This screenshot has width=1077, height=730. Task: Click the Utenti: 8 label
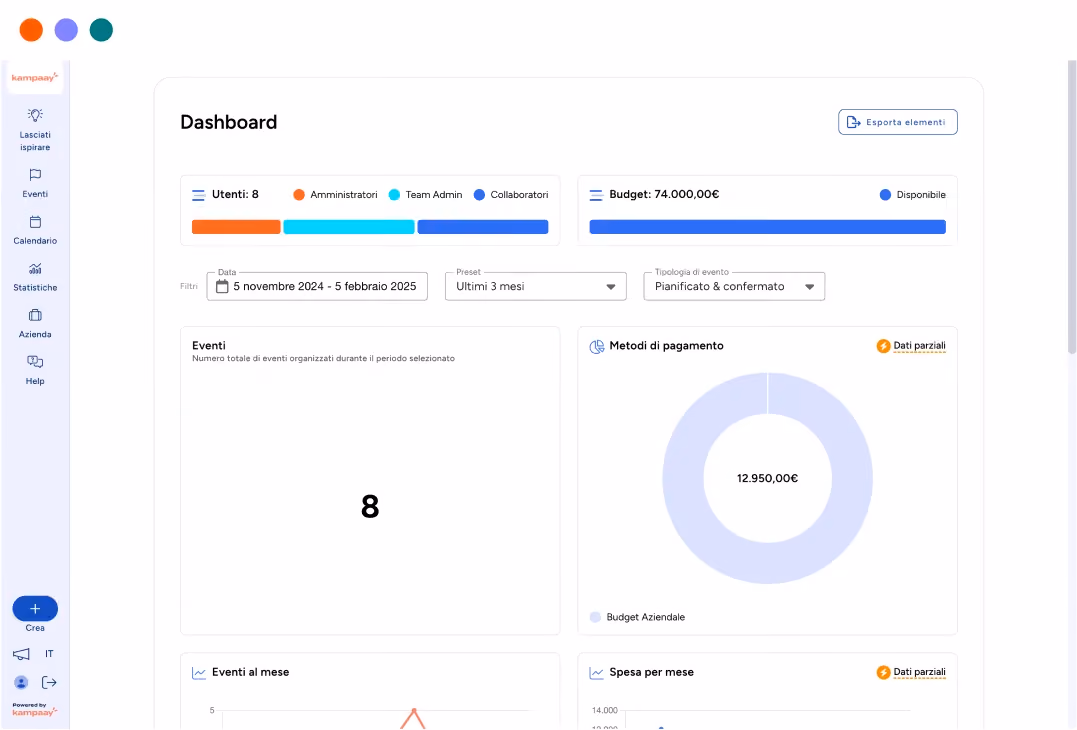tap(235, 194)
